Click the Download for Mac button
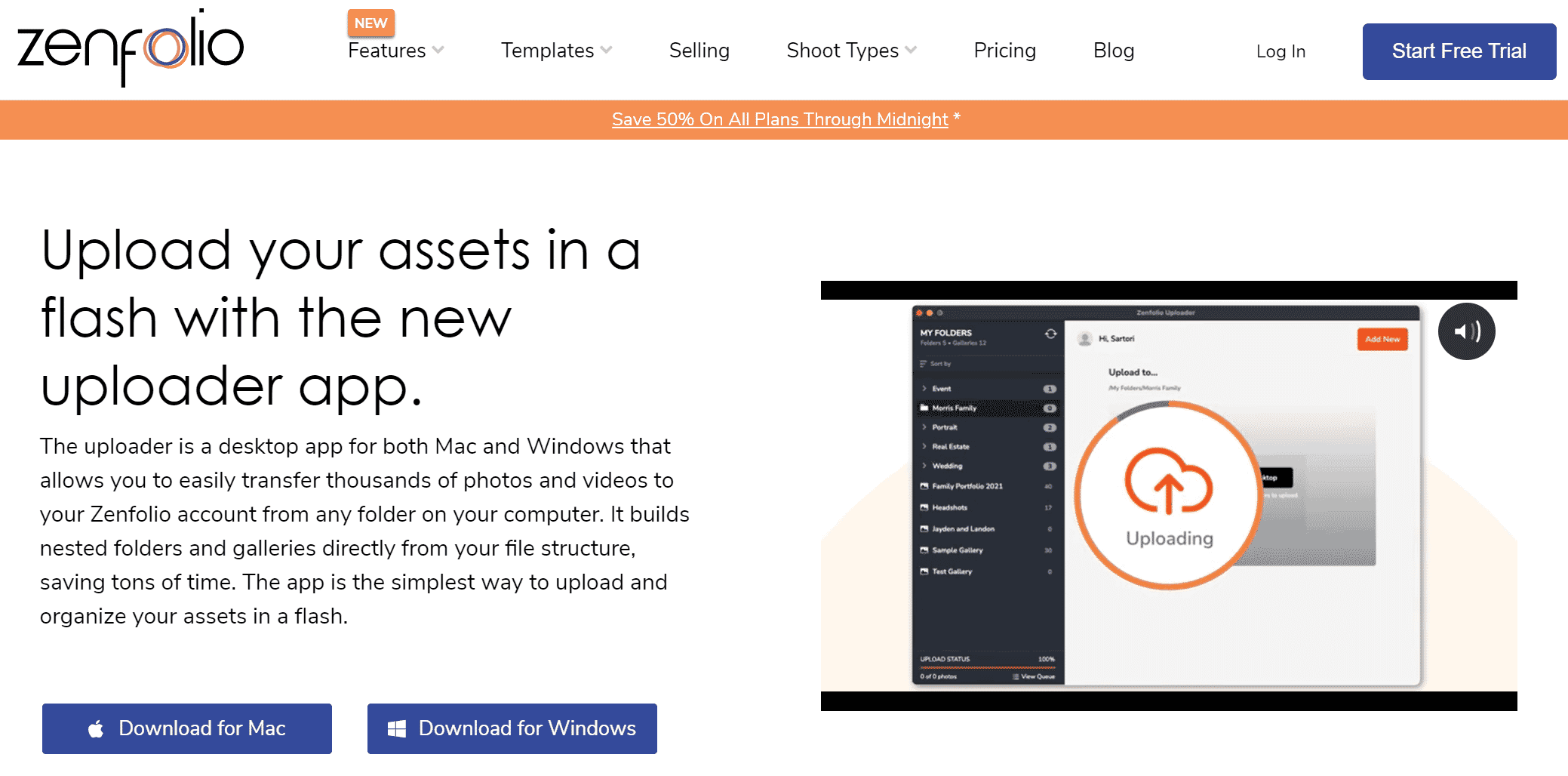 [187, 728]
